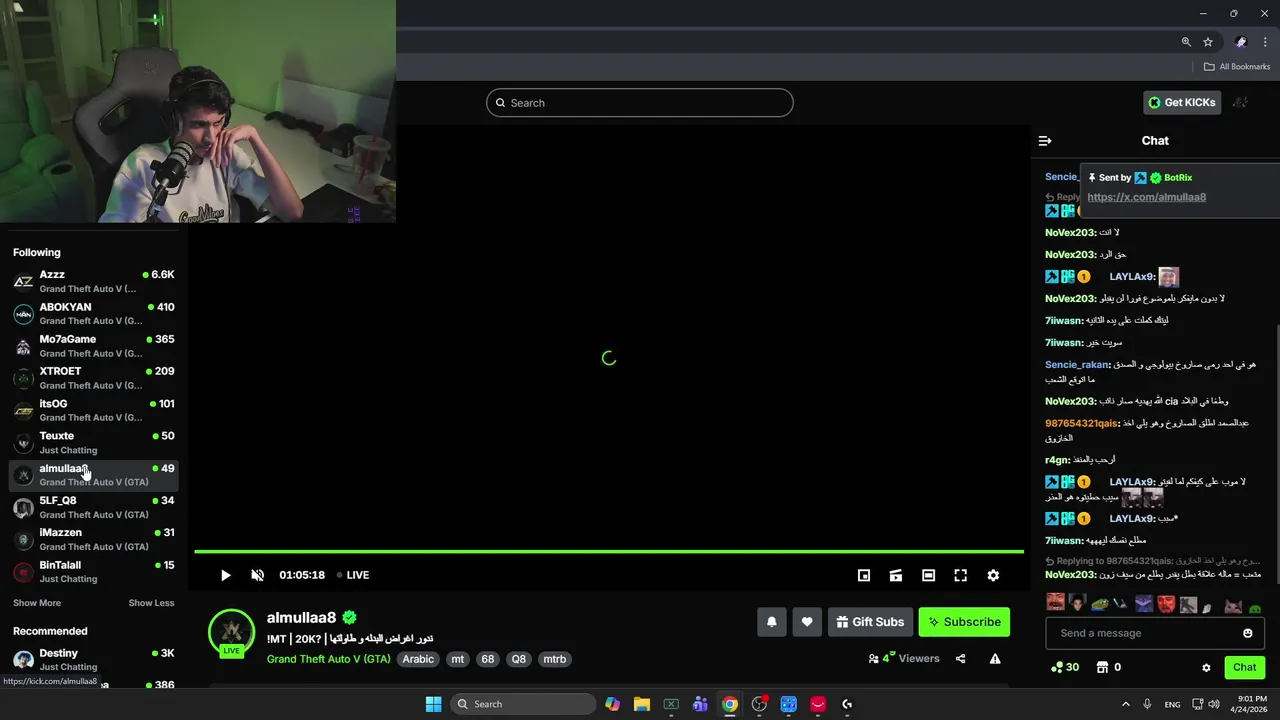This screenshot has height=720, width=1280.
Task: Open iMazzen channel in sidebar
Action: (x=94, y=539)
